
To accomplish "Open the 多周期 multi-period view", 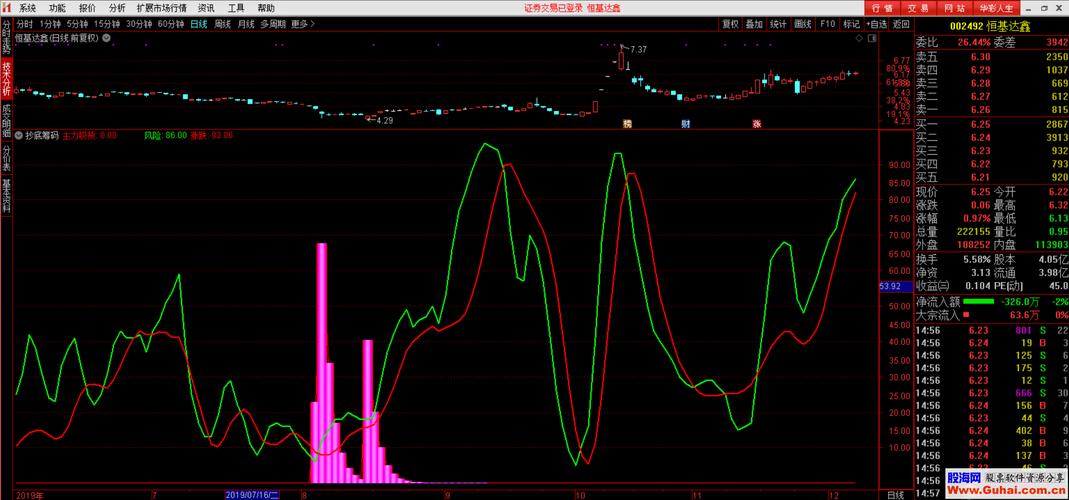I will 273,24.
